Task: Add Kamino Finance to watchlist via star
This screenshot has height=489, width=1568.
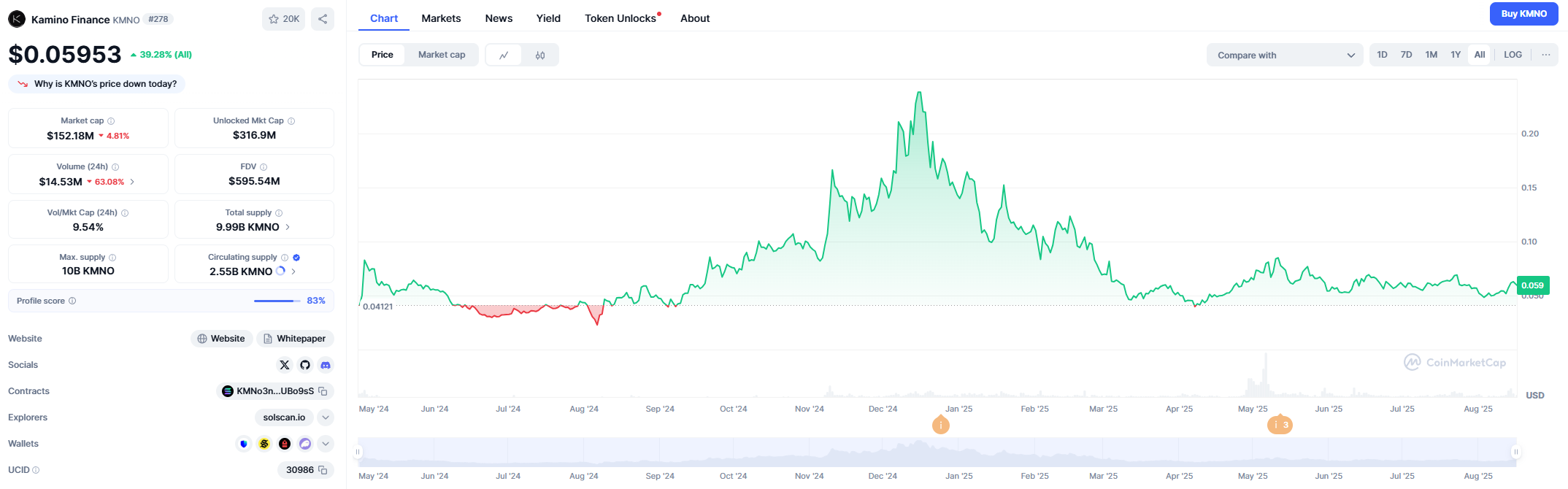Action: (x=283, y=19)
